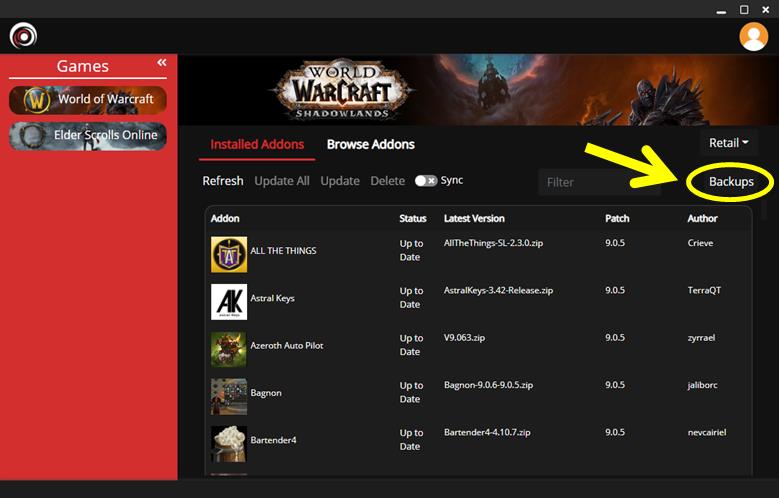Click the Bartender4 addon icon
The image size is (779, 498).
229,444
